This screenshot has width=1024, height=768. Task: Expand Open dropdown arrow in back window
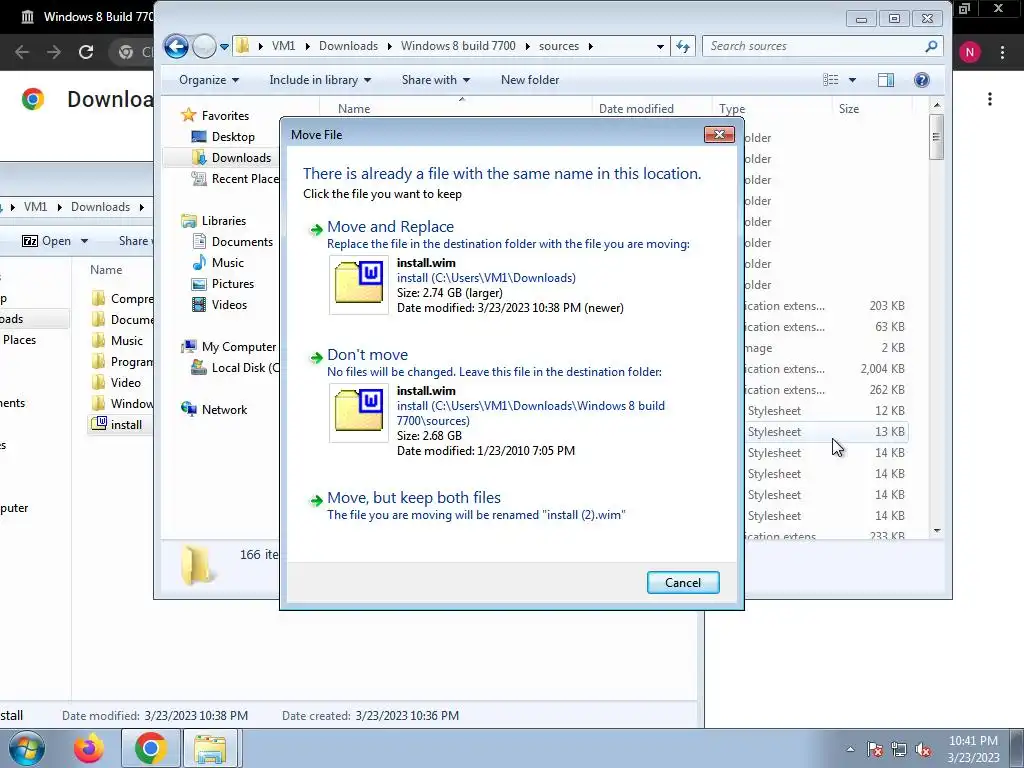(84, 241)
